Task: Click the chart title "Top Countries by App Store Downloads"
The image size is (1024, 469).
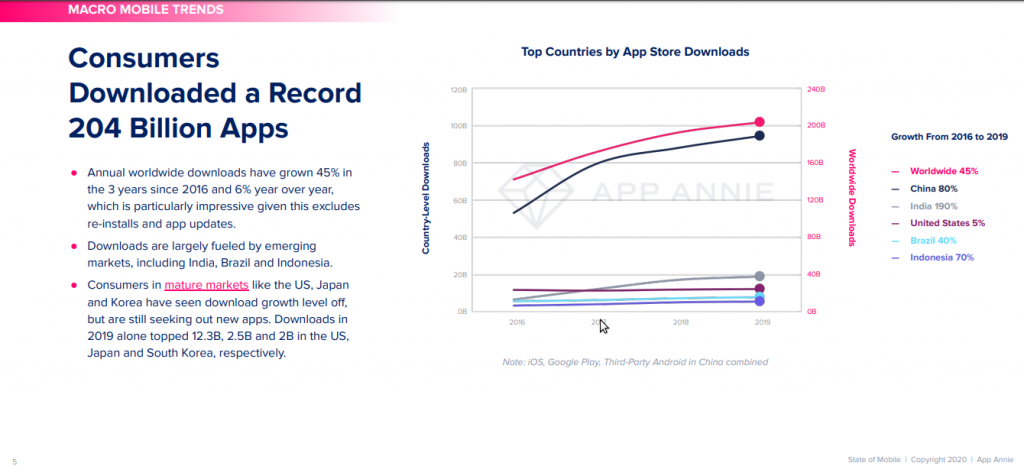Action: coord(635,52)
